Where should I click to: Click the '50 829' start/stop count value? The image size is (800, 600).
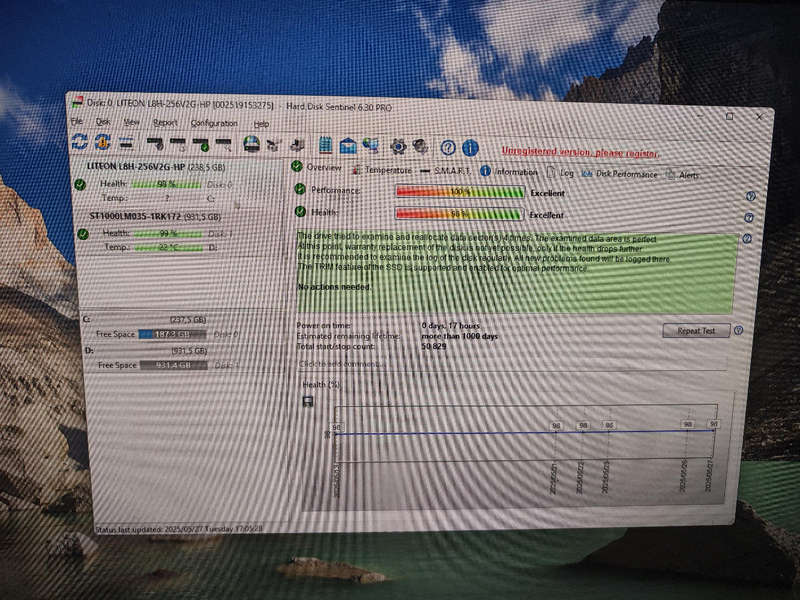pyautogui.click(x=434, y=346)
